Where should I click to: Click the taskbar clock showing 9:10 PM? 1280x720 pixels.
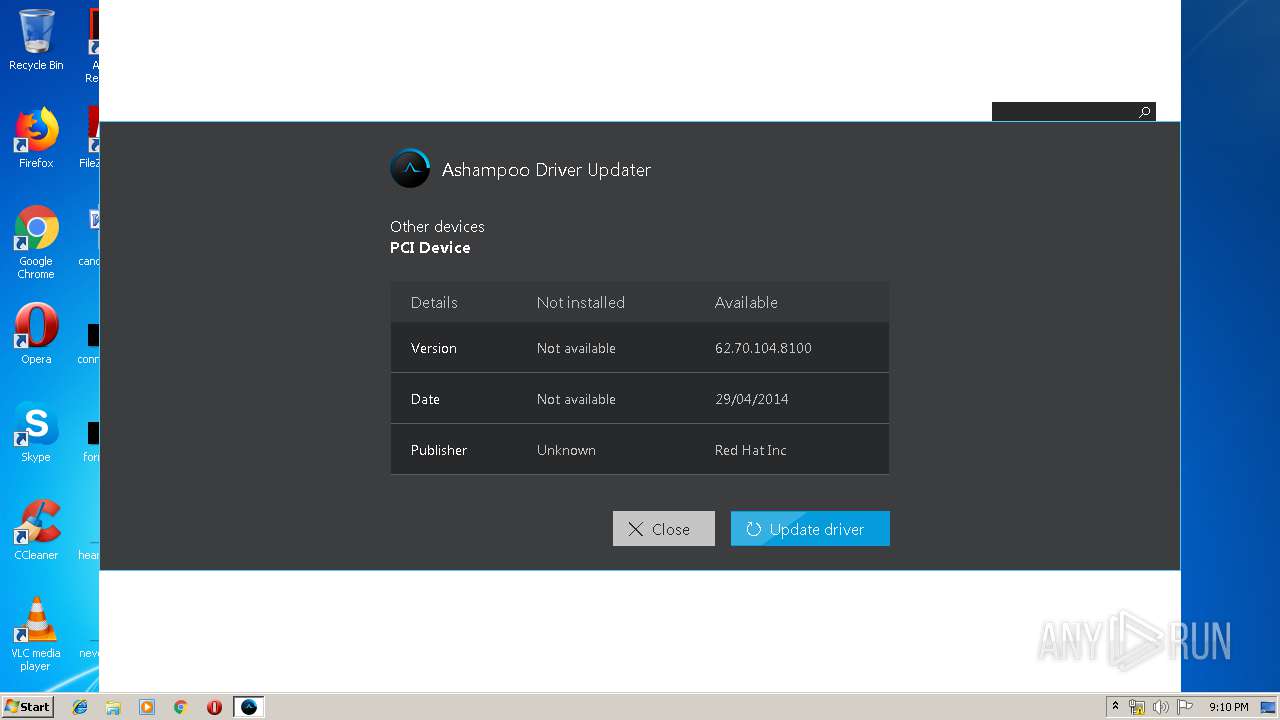click(x=1228, y=707)
